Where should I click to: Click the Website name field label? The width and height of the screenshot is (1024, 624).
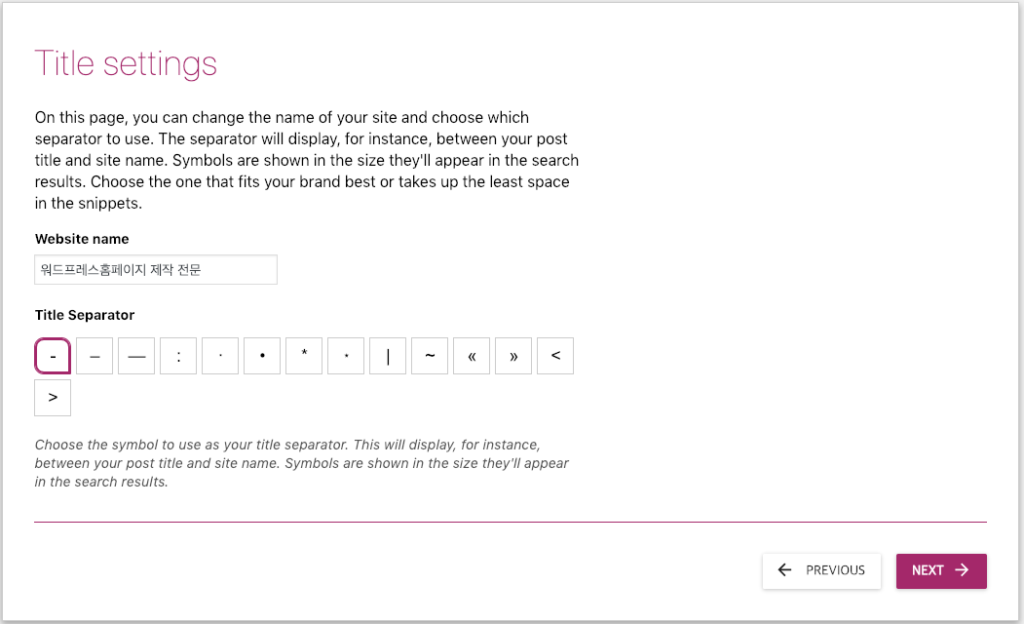82,239
